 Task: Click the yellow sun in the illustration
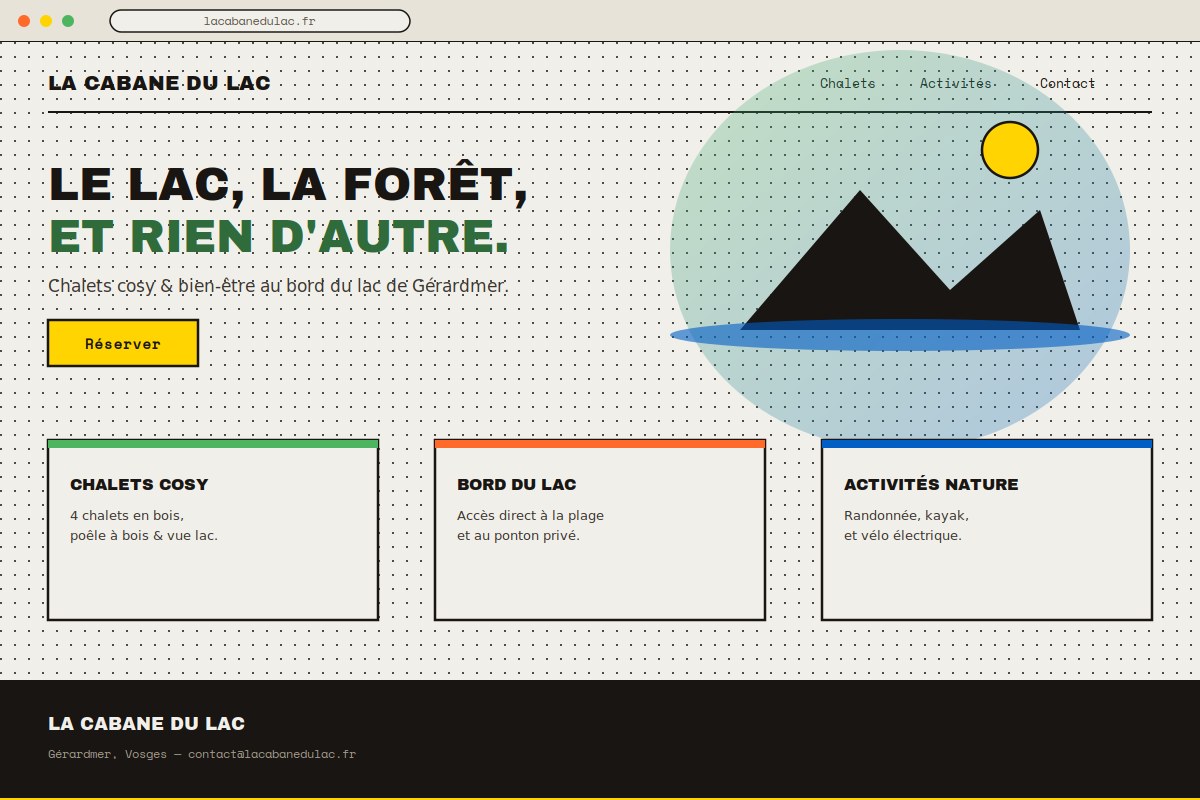(1010, 150)
